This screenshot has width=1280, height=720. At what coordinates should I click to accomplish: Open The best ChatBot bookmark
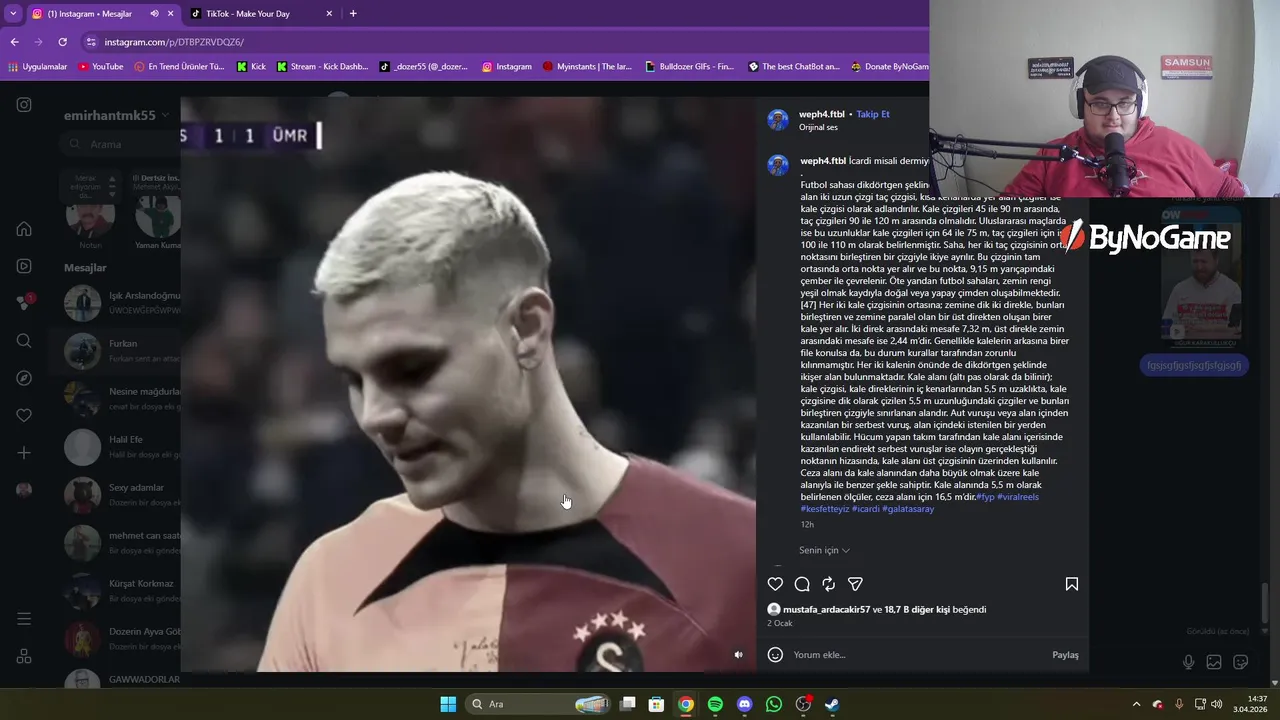794,67
